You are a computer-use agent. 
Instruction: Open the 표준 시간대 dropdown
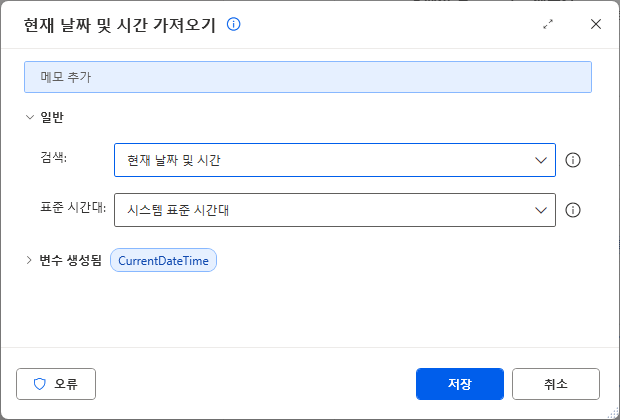click(x=335, y=210)
